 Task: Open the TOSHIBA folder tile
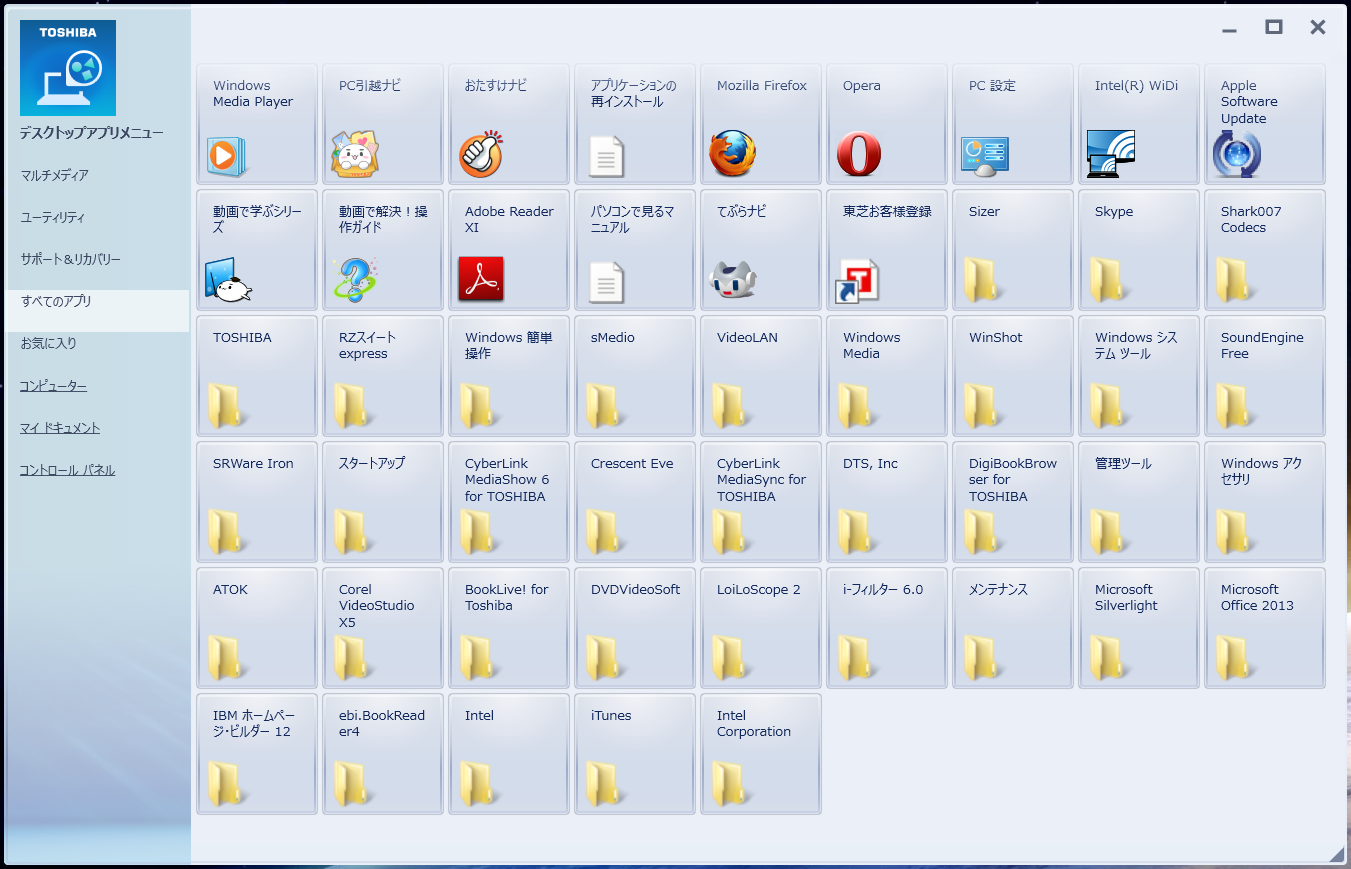(x=257, y=376)
